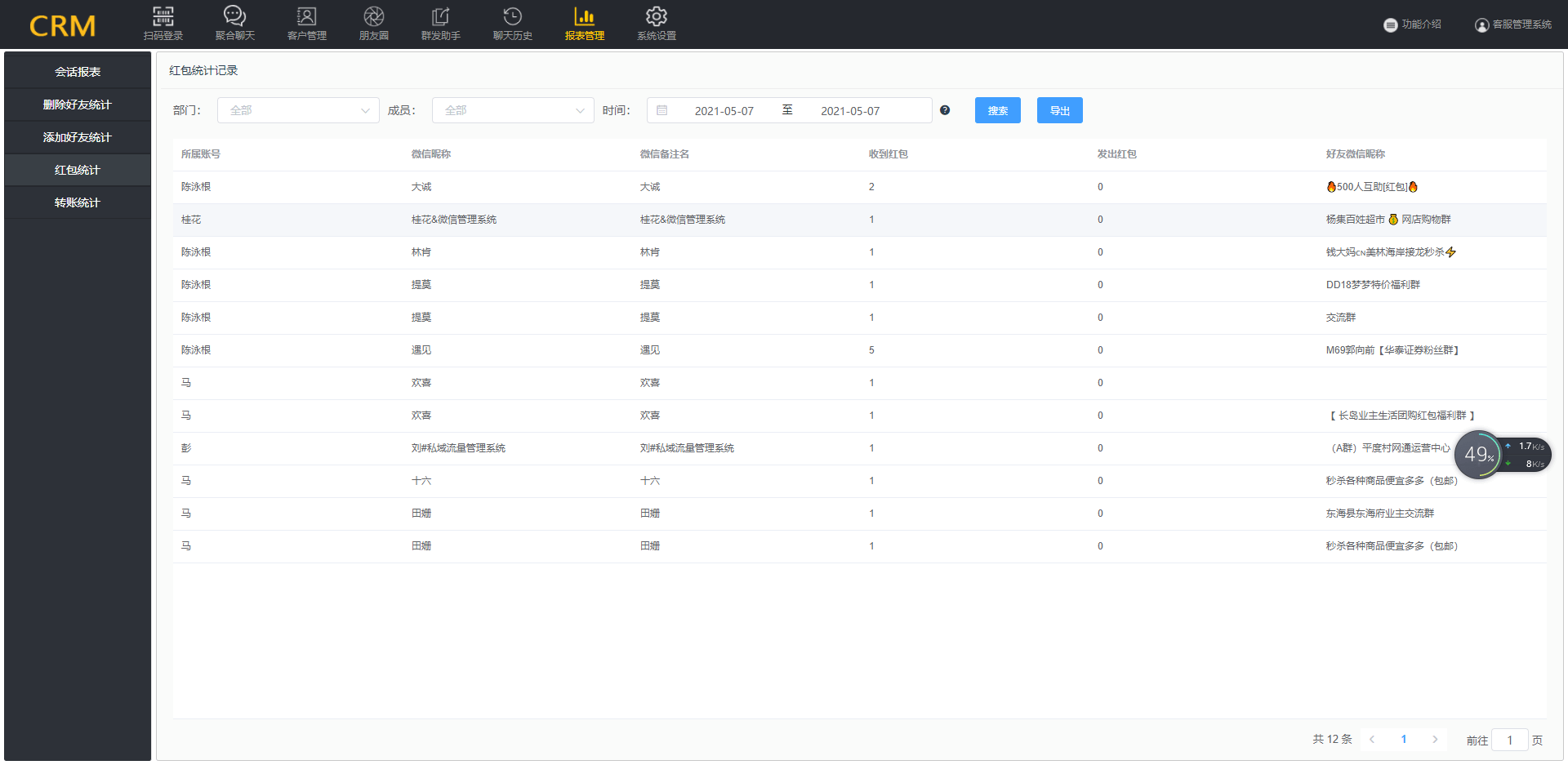Click 十六 in 微信昵称 column
This screenshot has height=765, width=1568.
(x=421, y=481)
